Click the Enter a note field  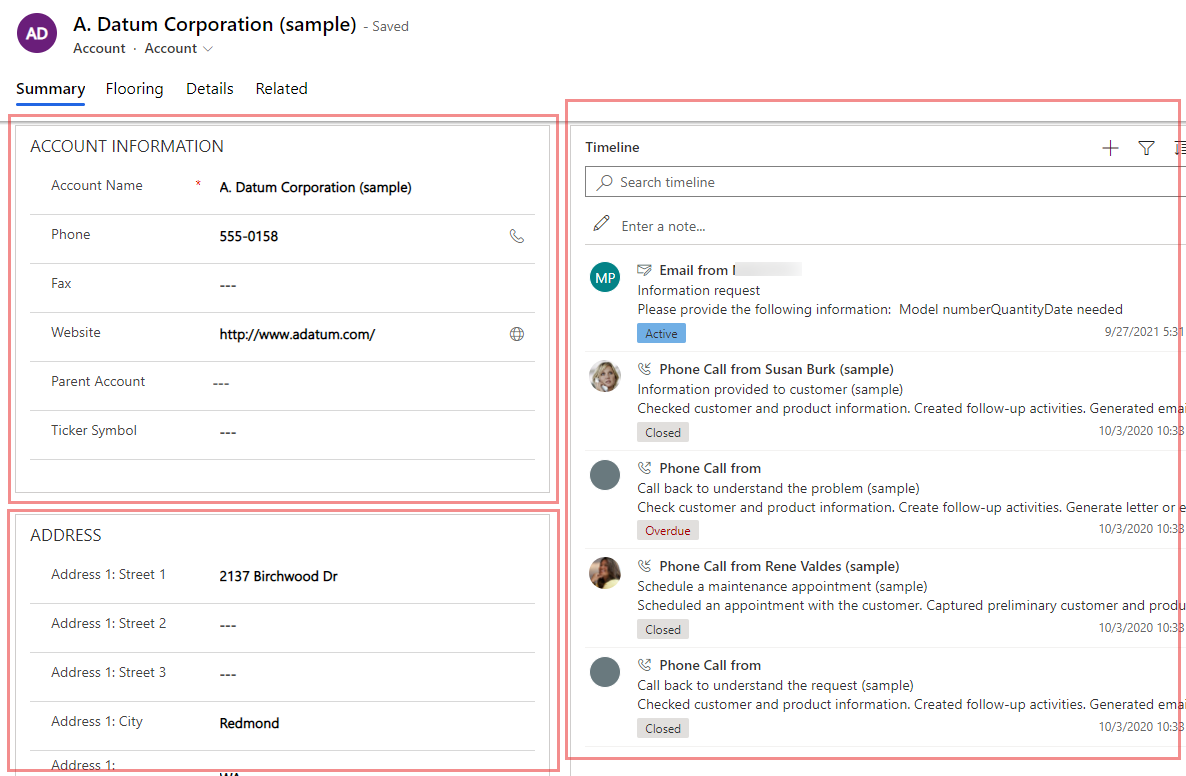pos(680,225)
